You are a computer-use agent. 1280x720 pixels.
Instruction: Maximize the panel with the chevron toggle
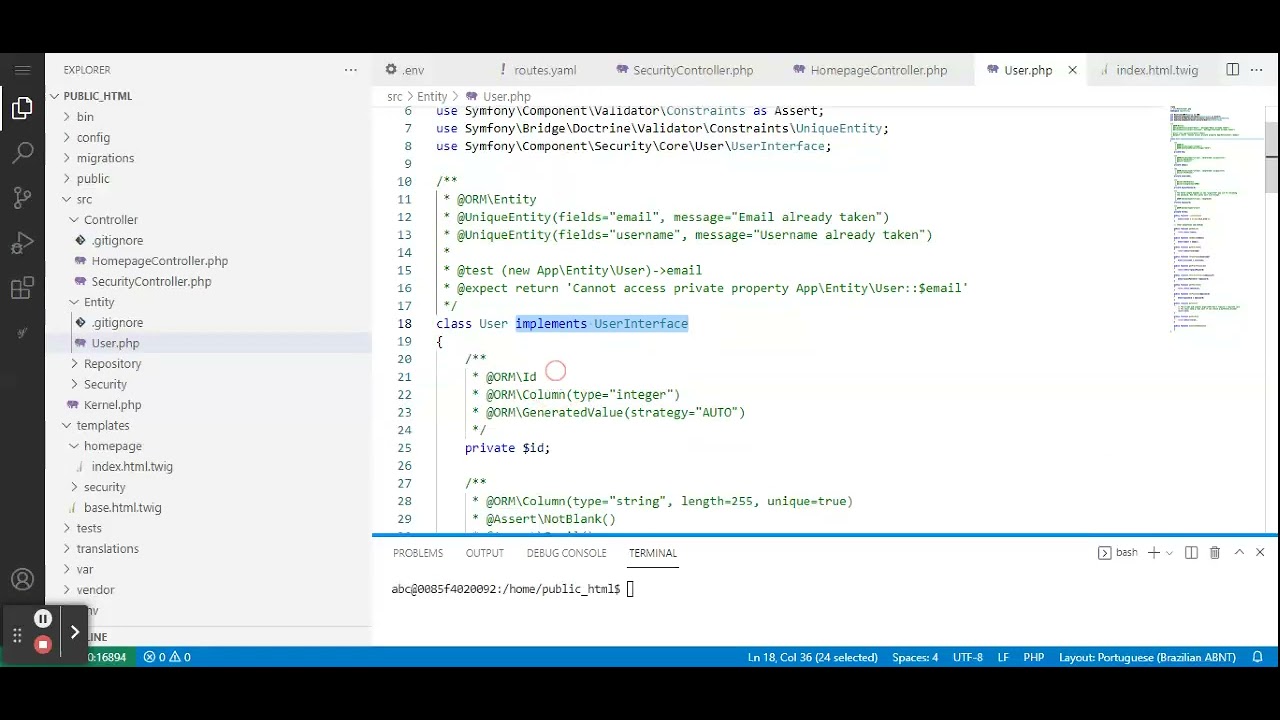pos(1239,552)
